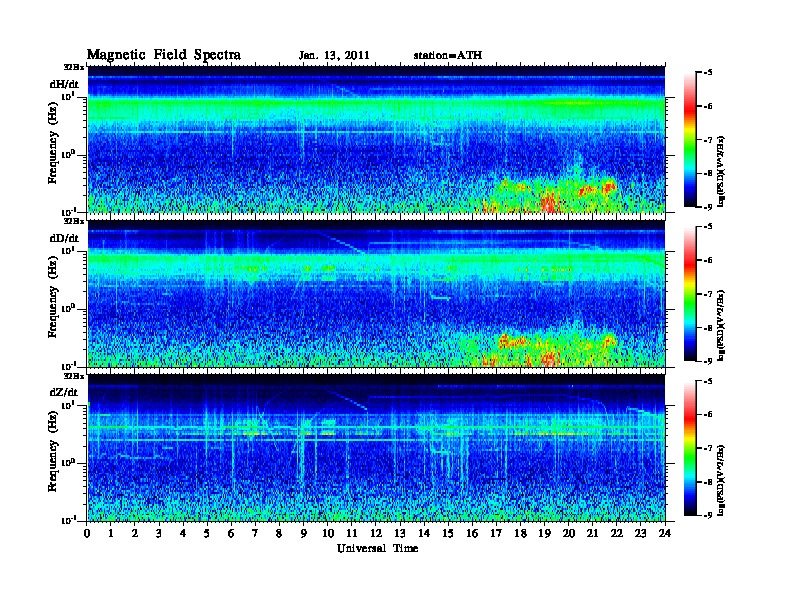792x612 pixels.
Task: Click hour tick label '23' on the time axis
Action: 640,533
